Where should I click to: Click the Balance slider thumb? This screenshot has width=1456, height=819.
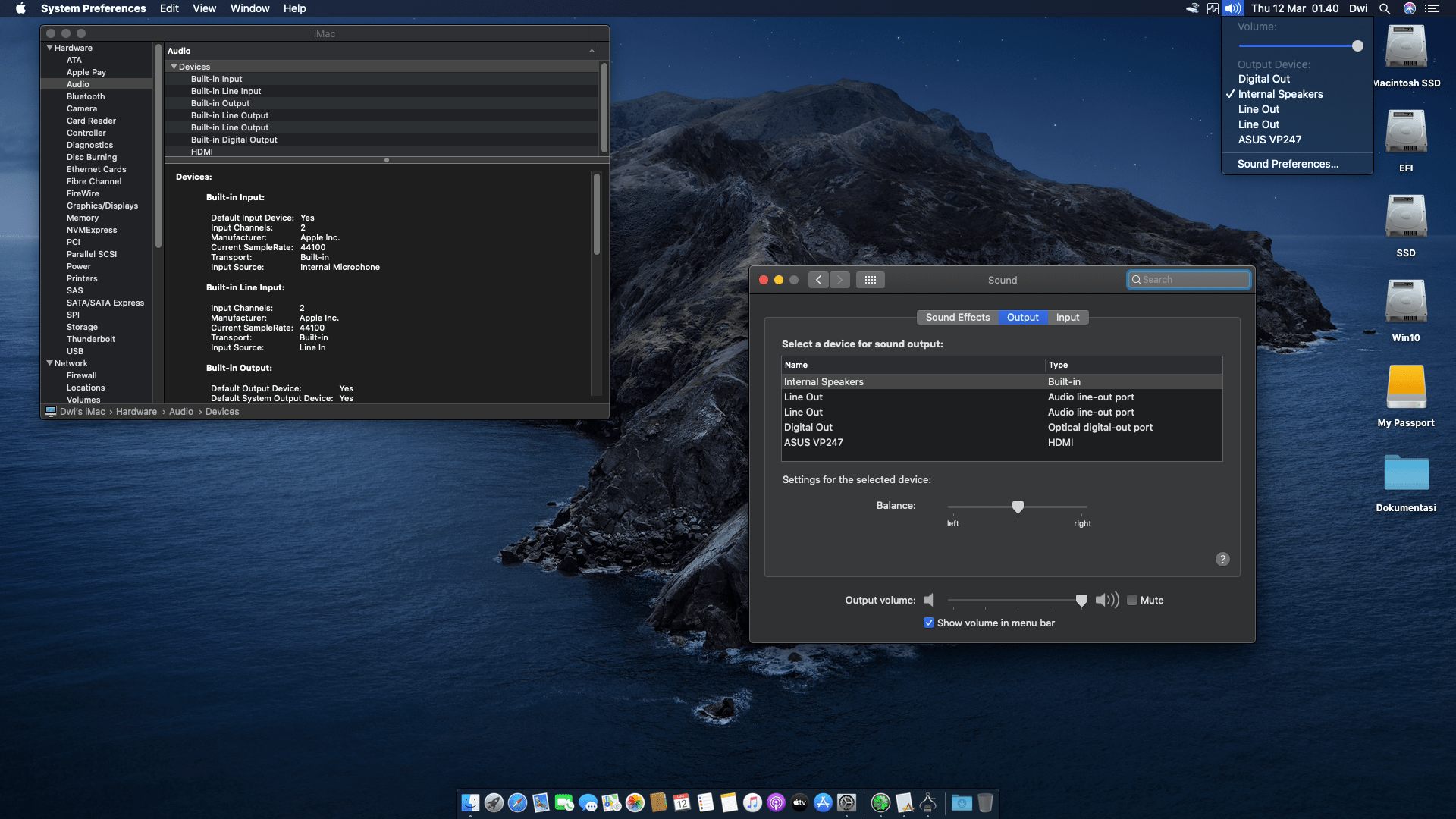click(x=1018, y=507)
